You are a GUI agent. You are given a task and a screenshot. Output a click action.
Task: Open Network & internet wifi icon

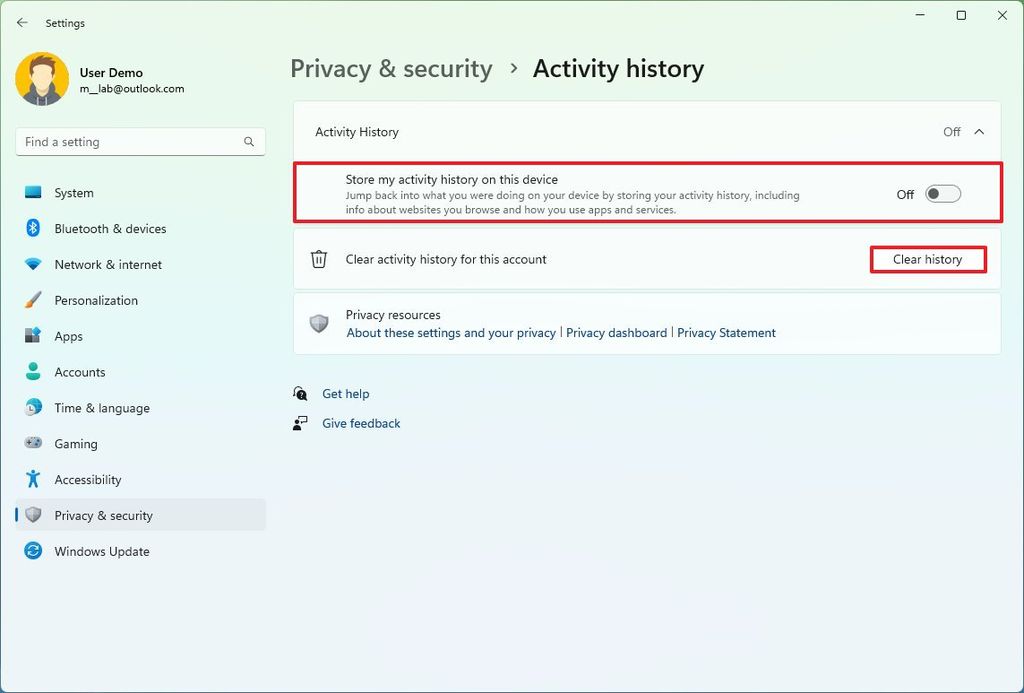(33, 265)
